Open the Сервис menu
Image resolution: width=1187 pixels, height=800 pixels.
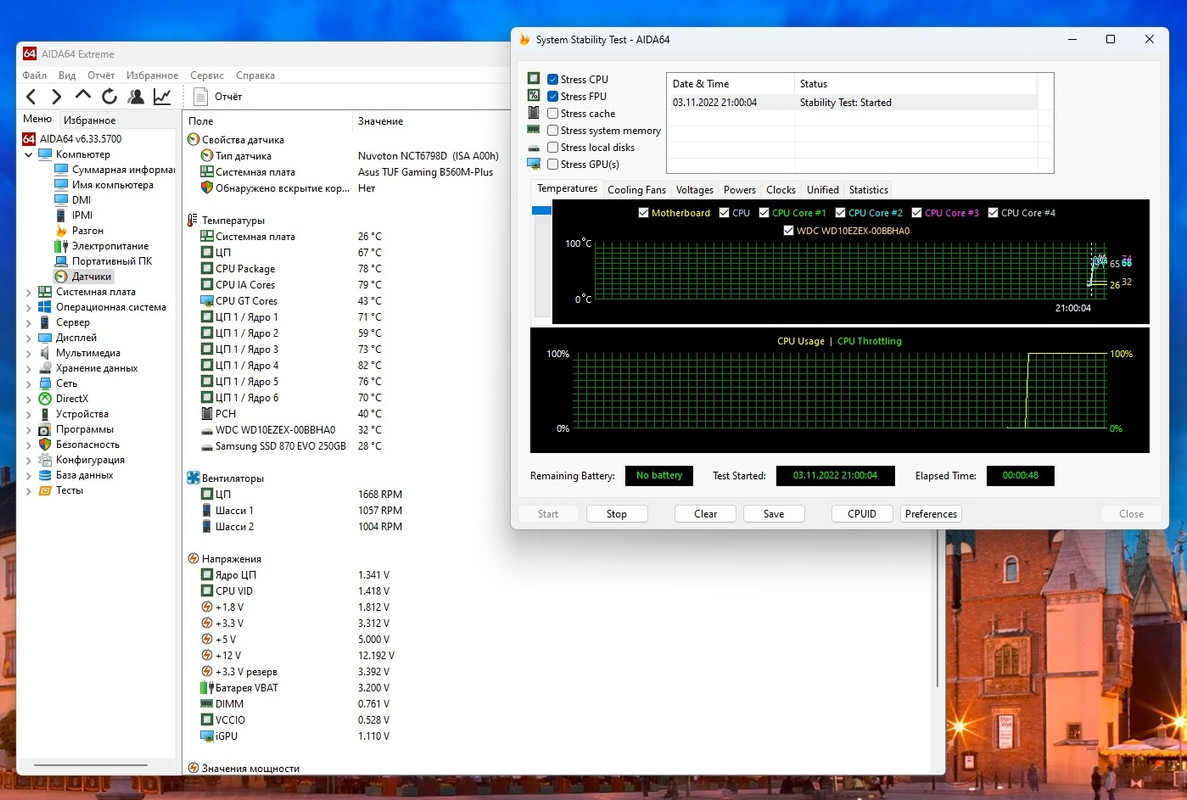(x=207, y=75)
